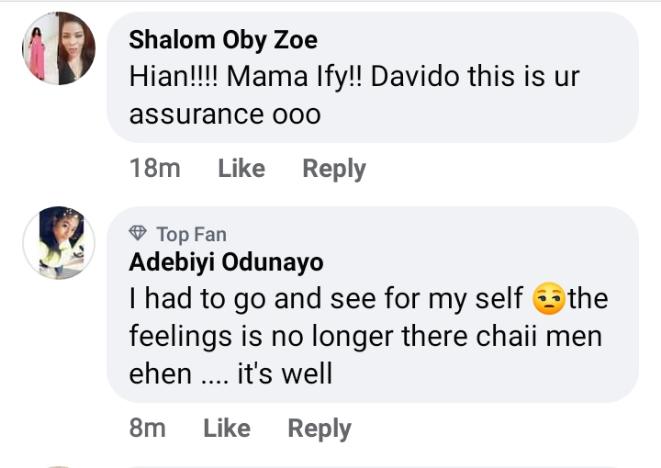Screen dimensions: 661x468
Task: Click the "ehen .... it's well" line
Action: [x=230, y=374]
